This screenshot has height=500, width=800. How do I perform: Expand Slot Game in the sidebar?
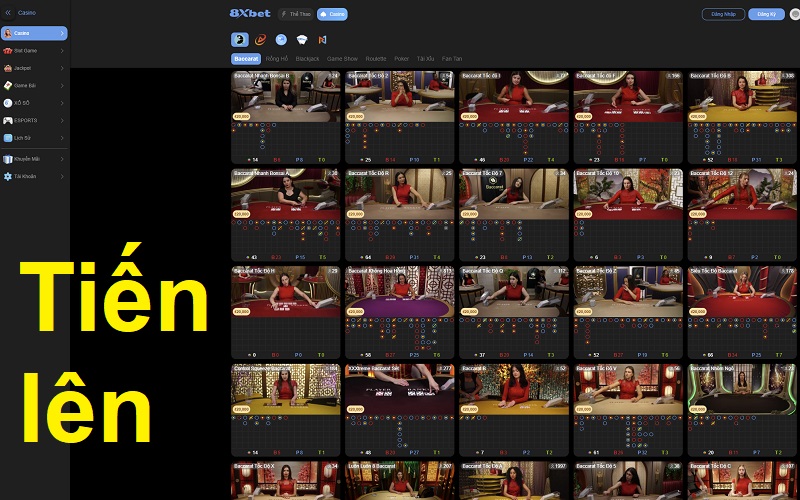pos(34,50)
